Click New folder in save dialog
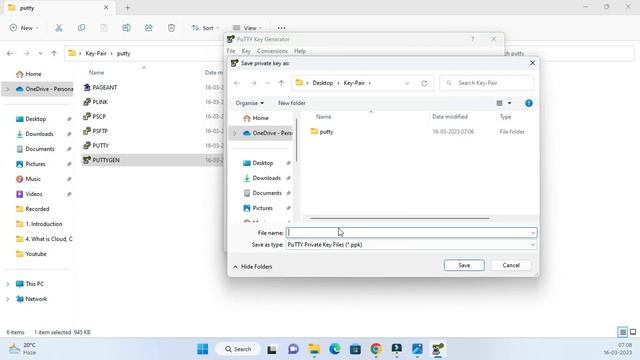640x360 pixels. [x=291, y=103]
